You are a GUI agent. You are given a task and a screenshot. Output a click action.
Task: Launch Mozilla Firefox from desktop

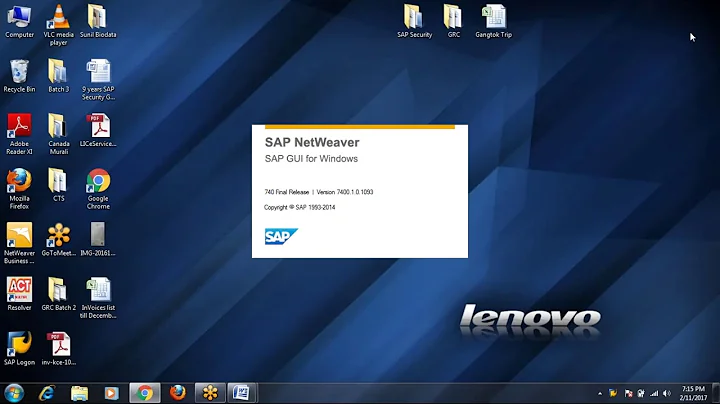(19, 189)
